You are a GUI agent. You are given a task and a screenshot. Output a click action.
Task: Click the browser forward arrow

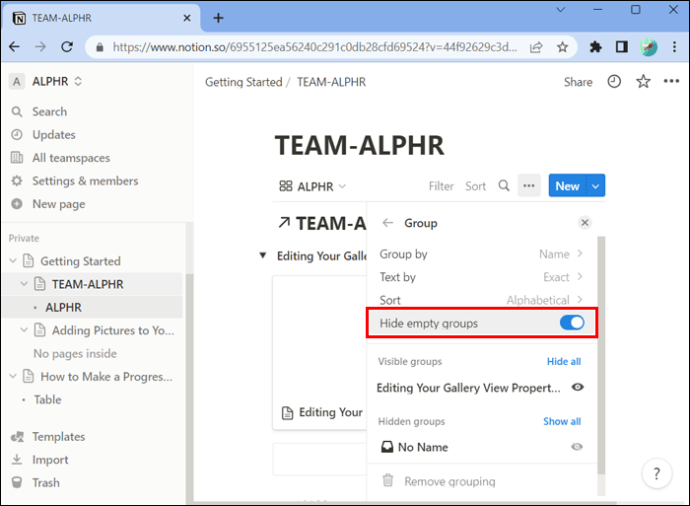coord(40,47)
